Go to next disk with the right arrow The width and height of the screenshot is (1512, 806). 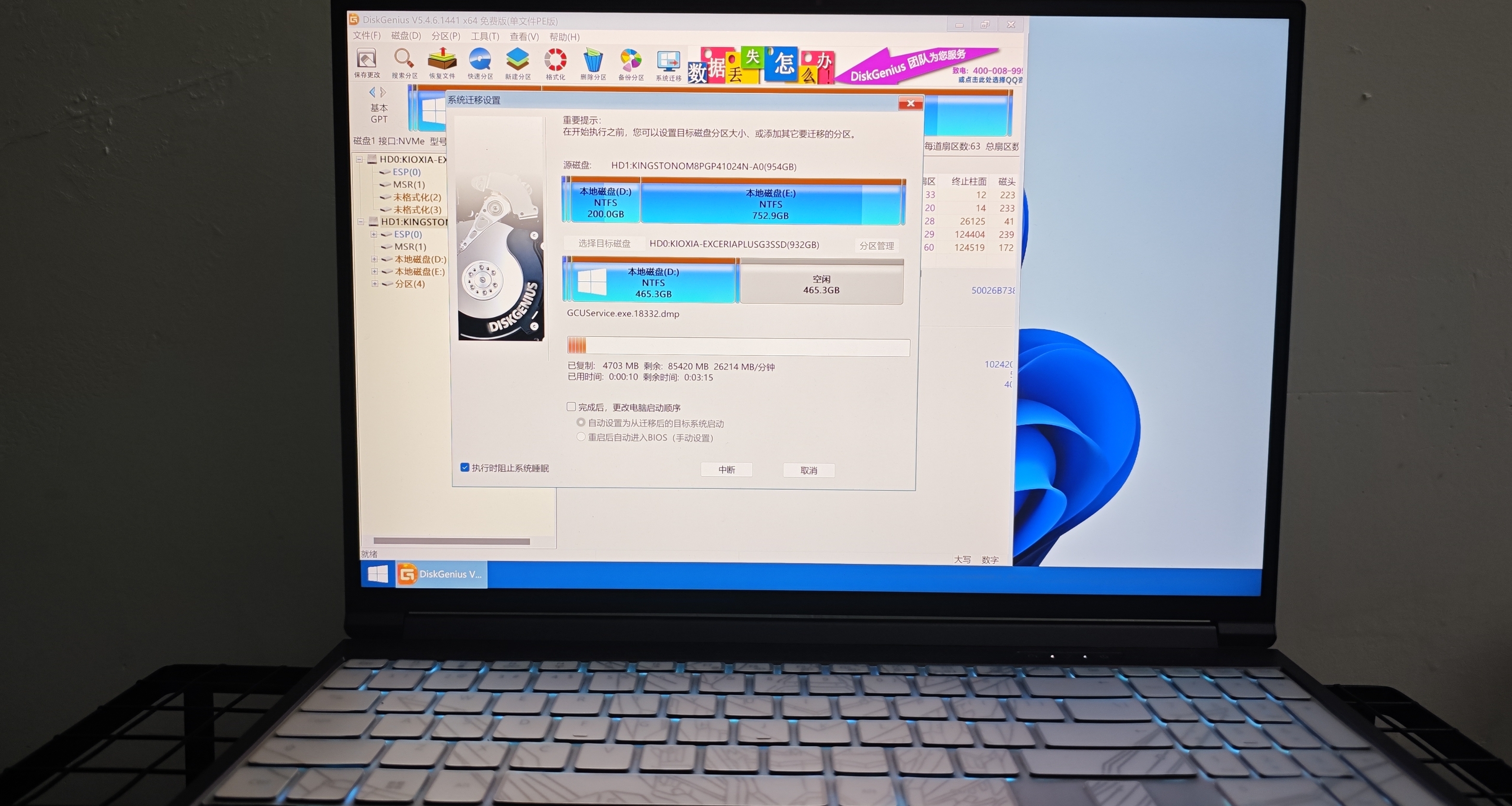(383, 92)
